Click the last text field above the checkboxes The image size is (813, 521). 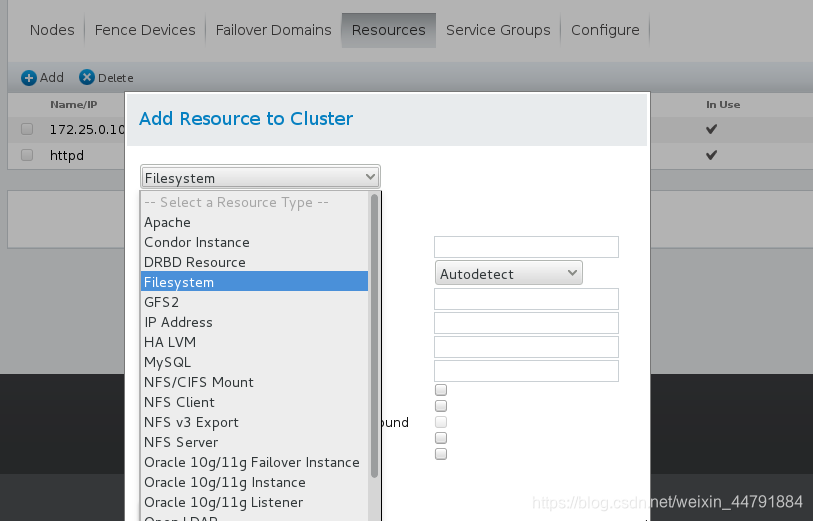[526, 371]
